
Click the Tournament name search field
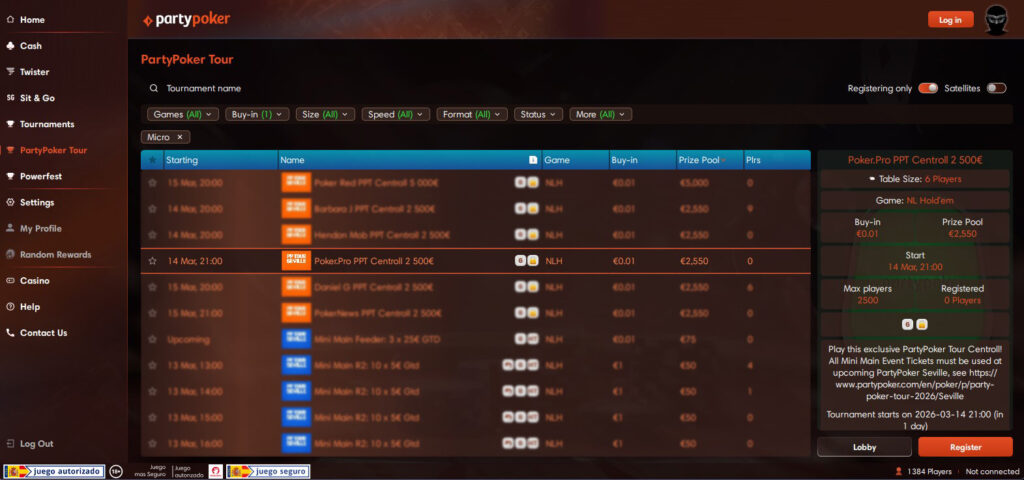coord(204,88)
